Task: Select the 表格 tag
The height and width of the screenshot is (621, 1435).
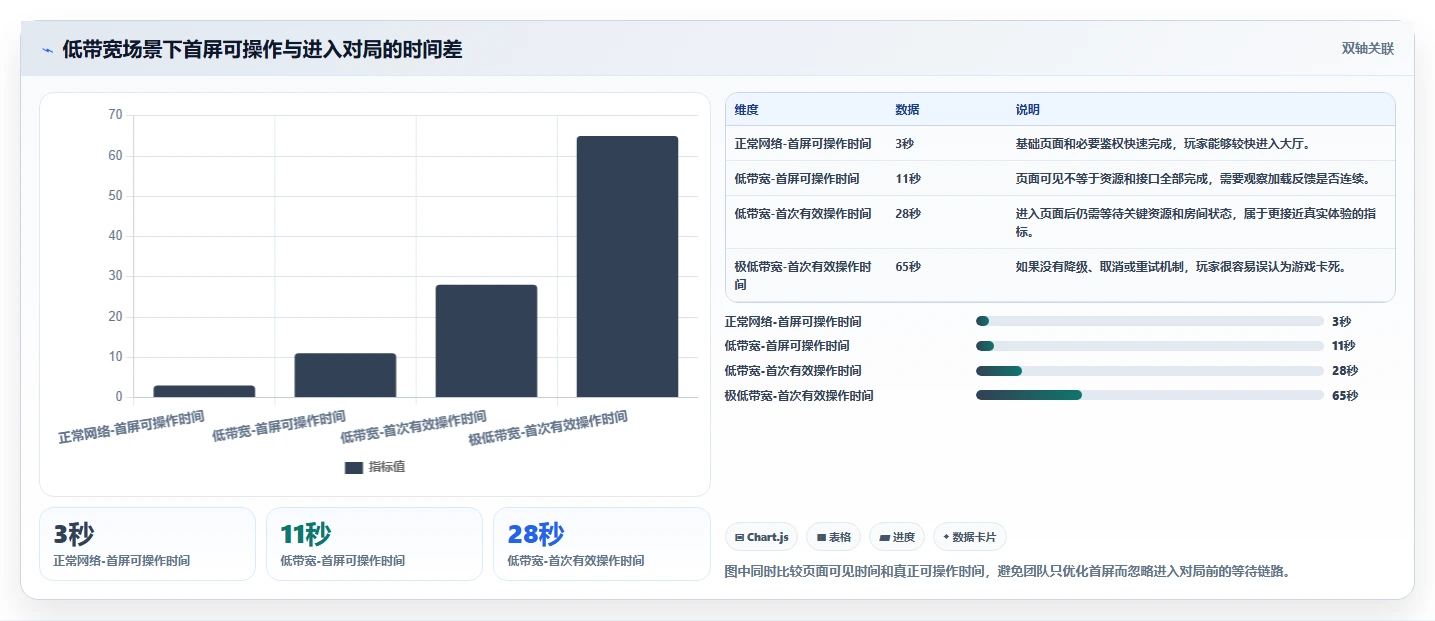Action: (833, 537)
